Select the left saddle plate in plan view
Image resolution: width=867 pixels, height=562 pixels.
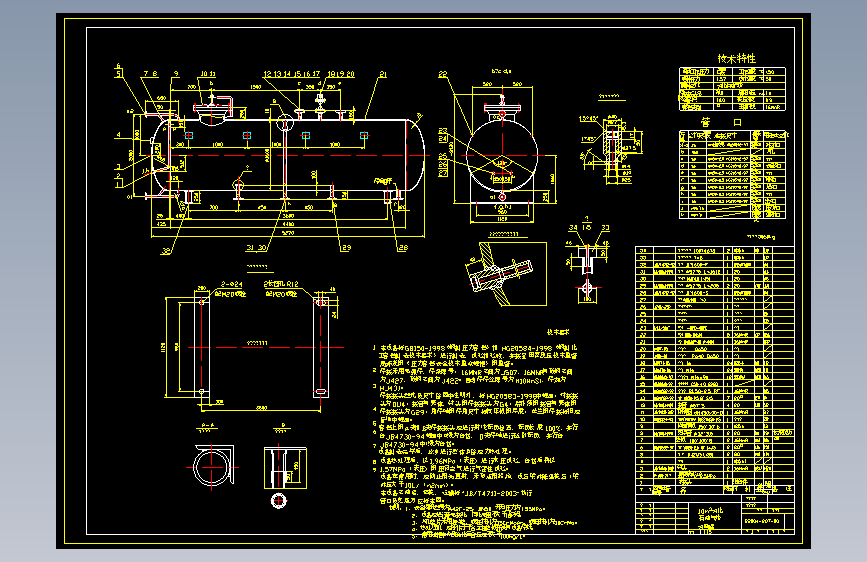click(x=202, y=347)
